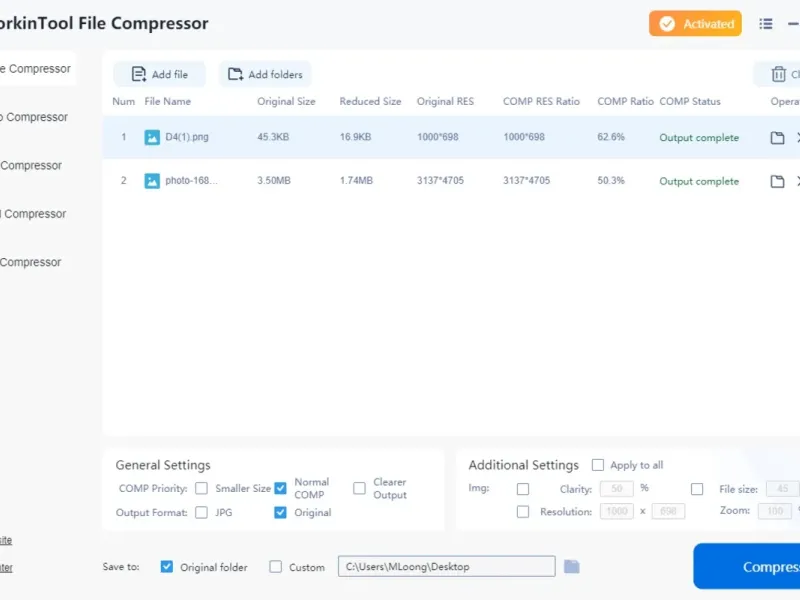800x600 pixels.
Task: Click the save path input field
Action: pos(446,566)
